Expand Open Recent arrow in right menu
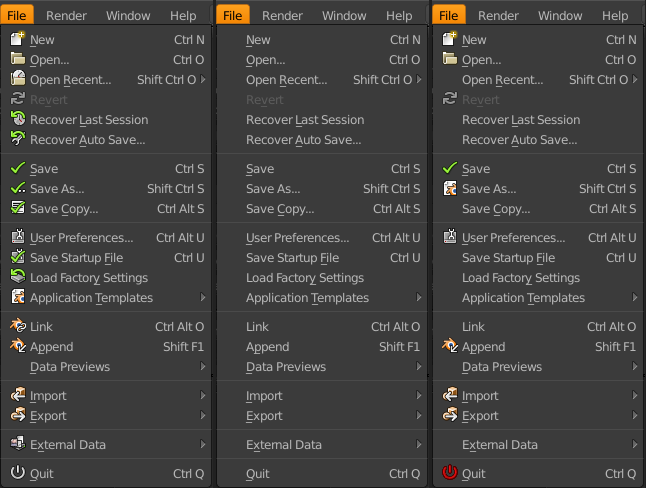The image size is (646, 488). pos(634,79)
